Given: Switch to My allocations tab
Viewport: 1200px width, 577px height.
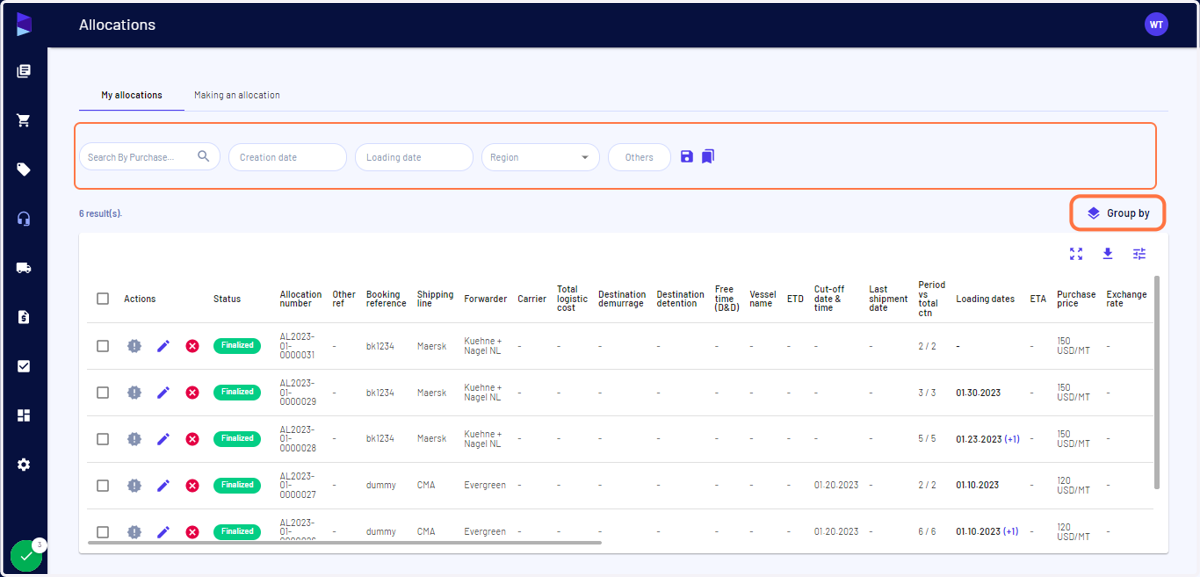Looking at the screenshot, I should 131,95.
